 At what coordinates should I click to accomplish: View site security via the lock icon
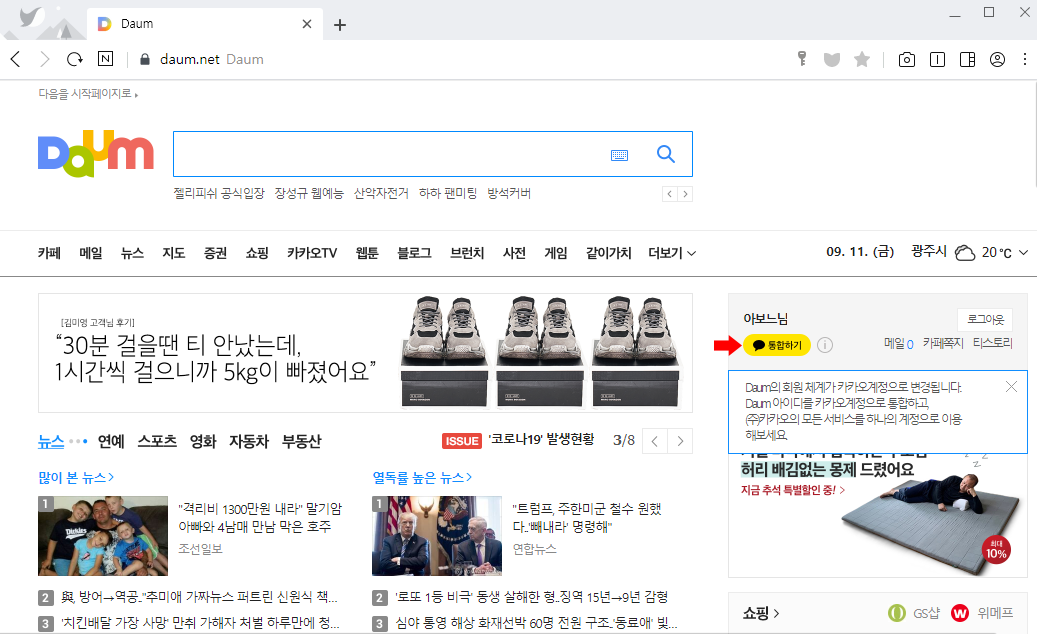click(x=145, y=59)
